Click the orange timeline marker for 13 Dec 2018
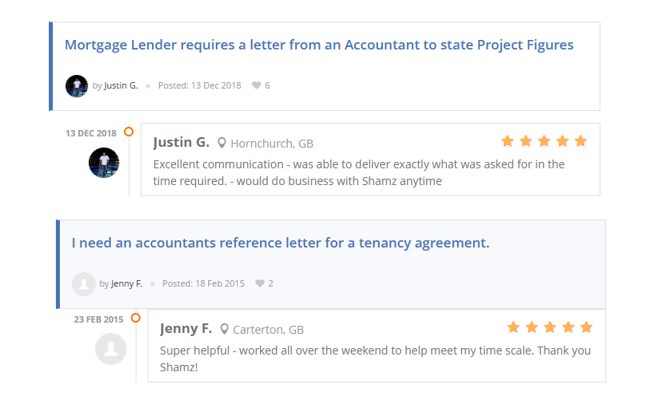Image resolution: width=654 pixels, height=410 pixels. coord(129,132)
